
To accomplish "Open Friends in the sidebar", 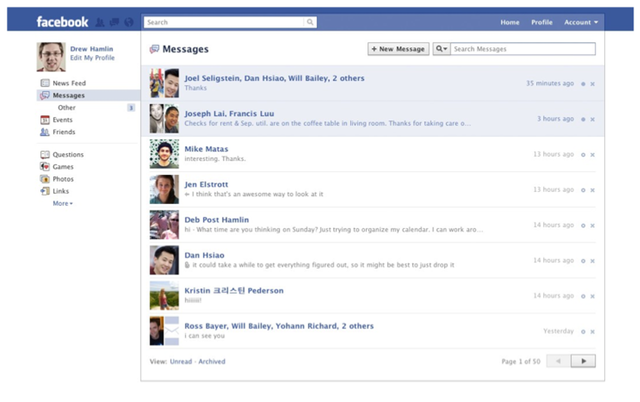I will [64, 132].
